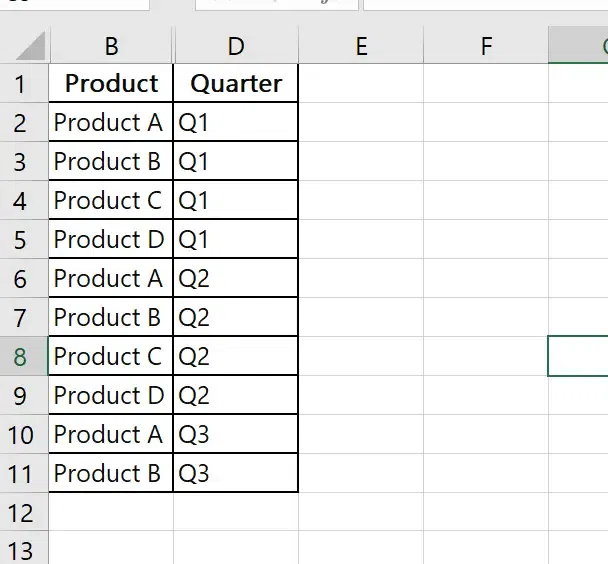608x564 pixels.
Task: Select the Q1 cell in row 3
Action: 235,162
